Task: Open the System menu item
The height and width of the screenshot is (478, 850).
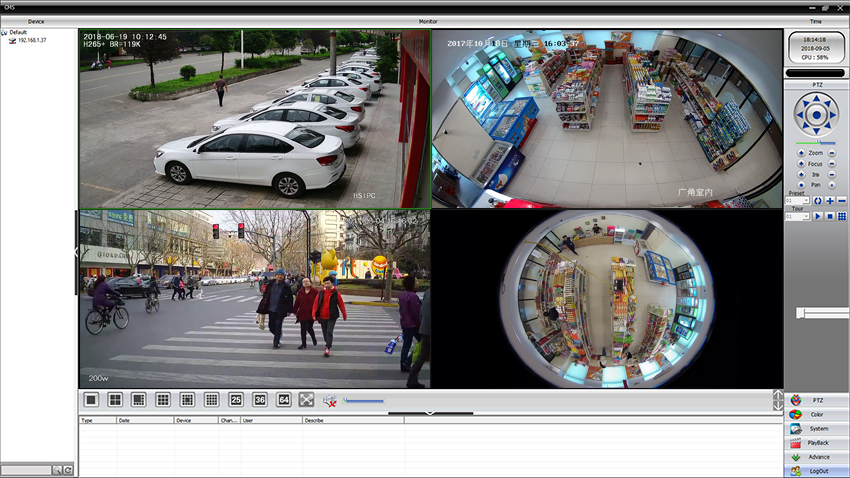Action: [817, 428]
